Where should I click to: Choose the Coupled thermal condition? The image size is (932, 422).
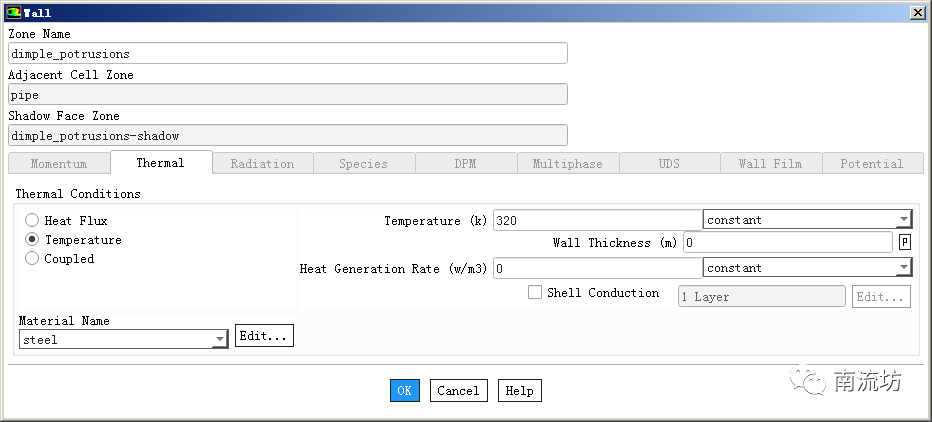33,259
